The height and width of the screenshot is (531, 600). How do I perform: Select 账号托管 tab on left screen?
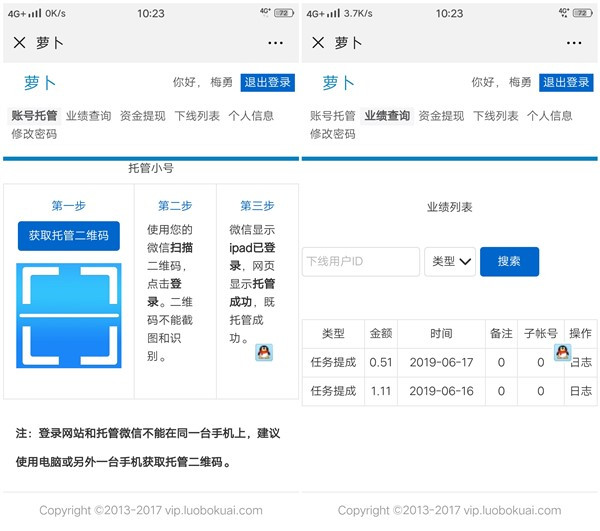pyautogui.click(x=34, y=116)
